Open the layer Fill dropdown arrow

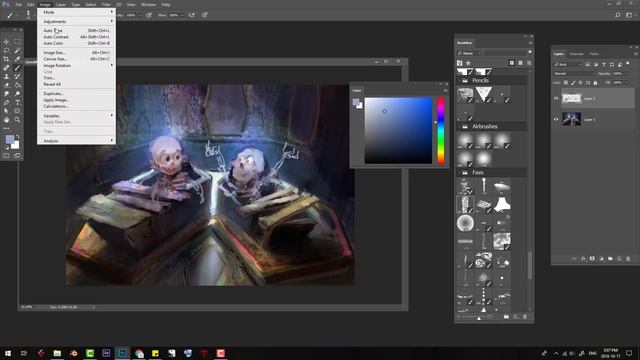pyautogui.click(x=627, y=83)
